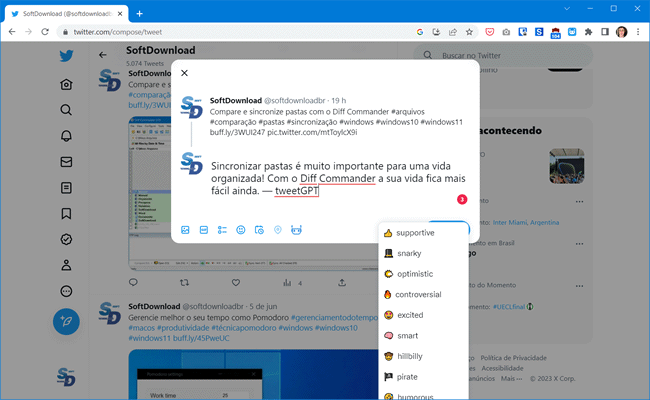This screenshot has width=650, height=400.
Task: Click Política de Privacidade footer link
Action: click(513, 358)
